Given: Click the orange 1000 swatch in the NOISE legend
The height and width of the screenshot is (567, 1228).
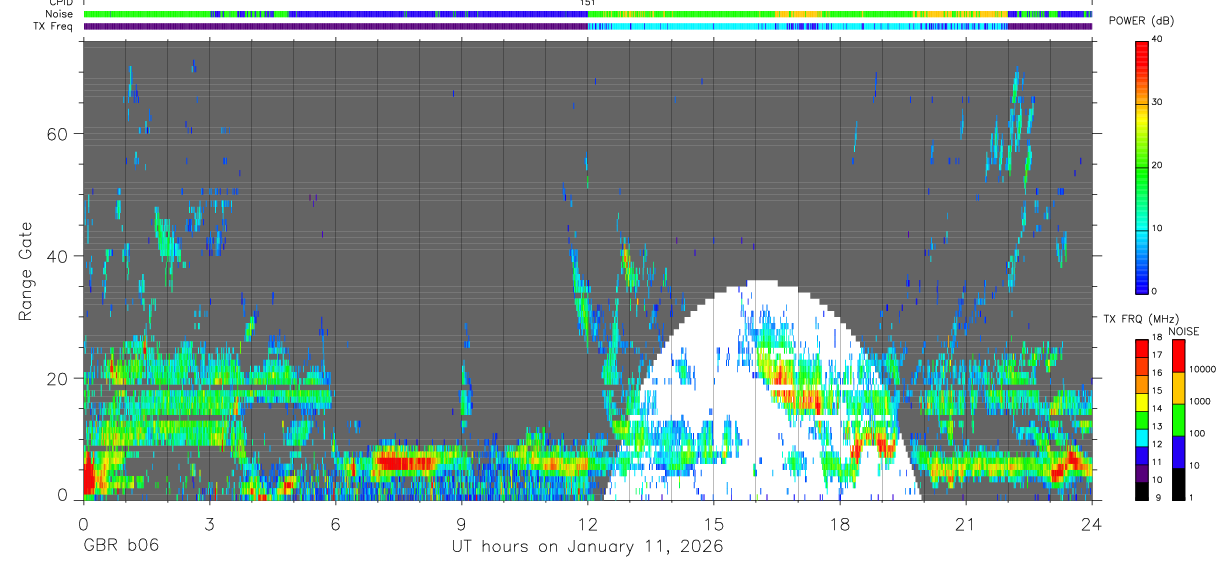Looking at the screenshot, I should pyautogui.click(x=1178, y=388).
